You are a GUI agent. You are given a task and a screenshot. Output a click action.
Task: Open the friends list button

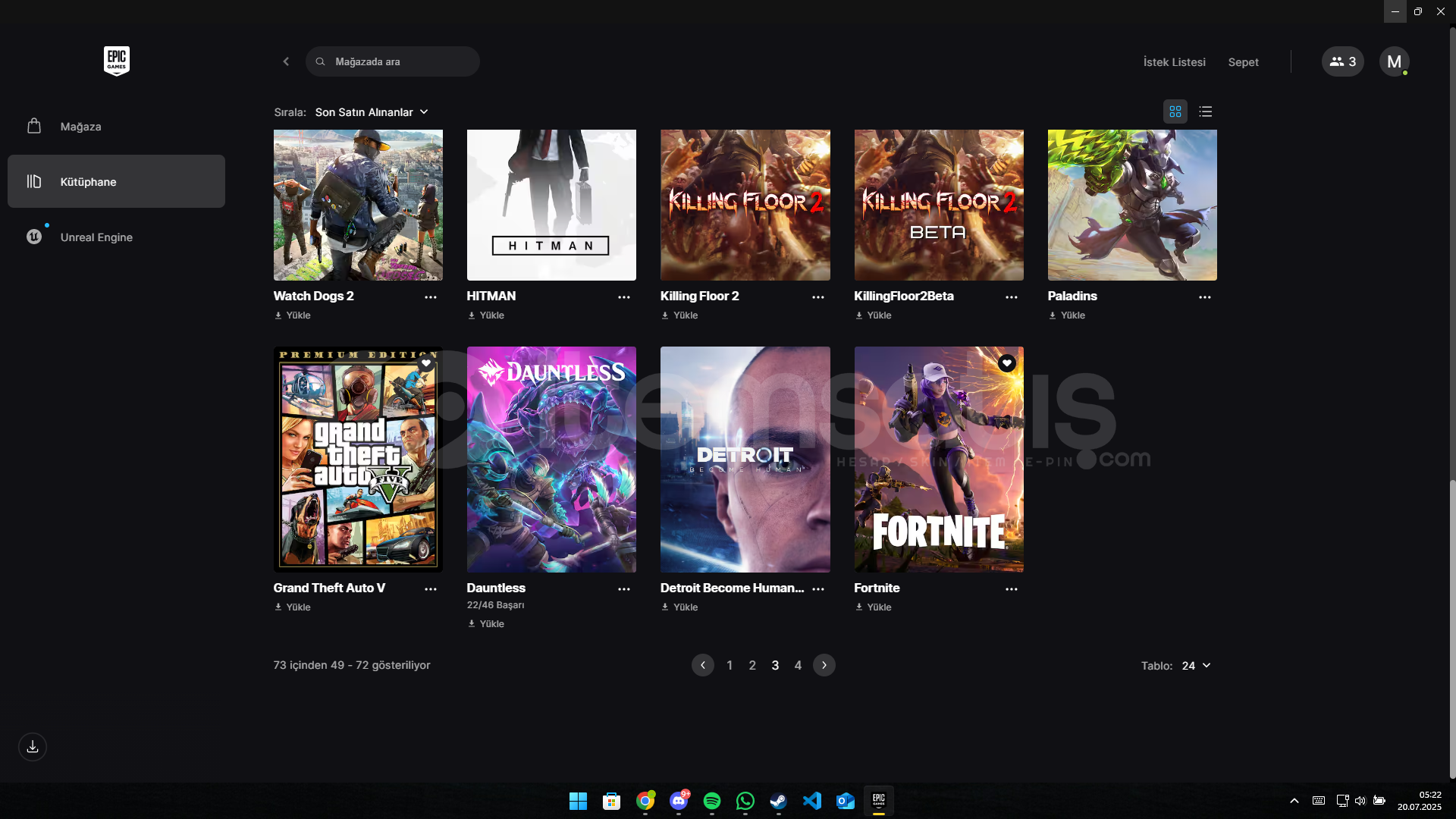coord(1342,61)
